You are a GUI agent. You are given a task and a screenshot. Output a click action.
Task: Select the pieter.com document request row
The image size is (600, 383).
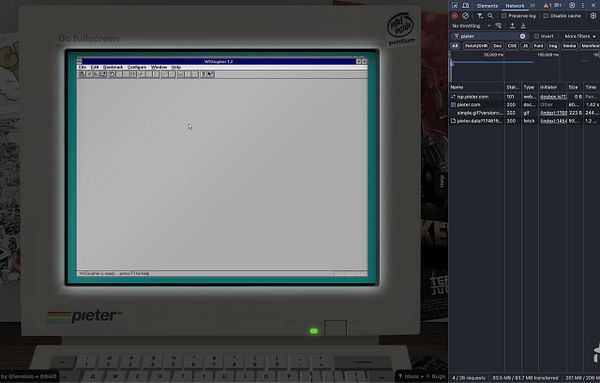525,105
